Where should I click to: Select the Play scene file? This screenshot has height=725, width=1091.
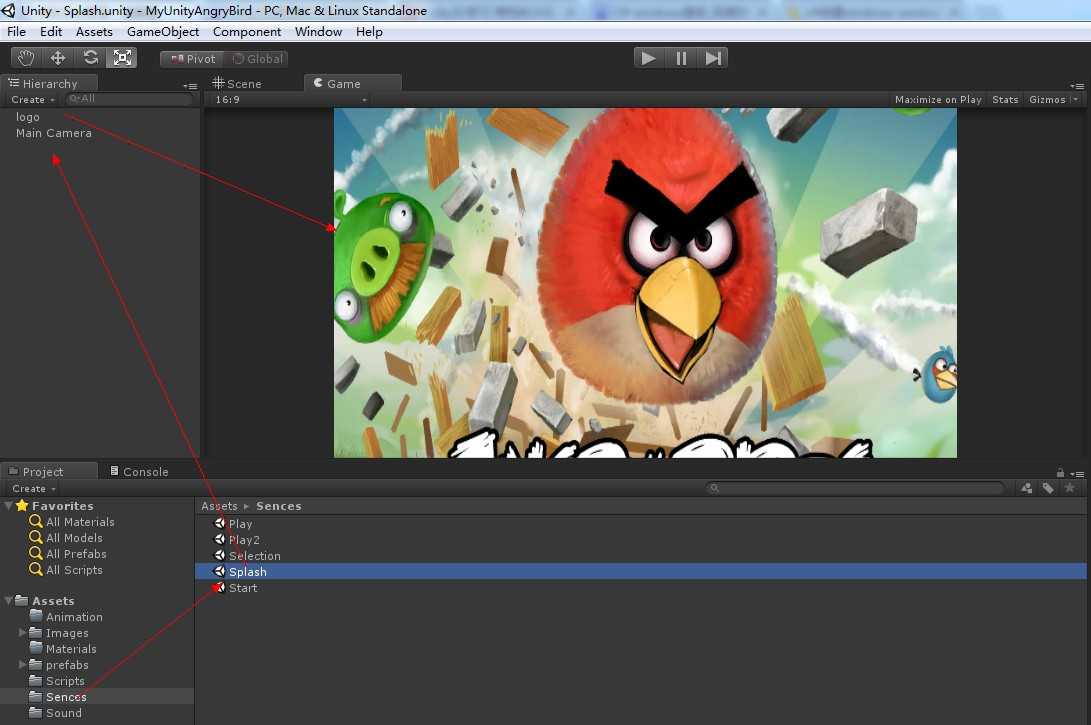240,524
